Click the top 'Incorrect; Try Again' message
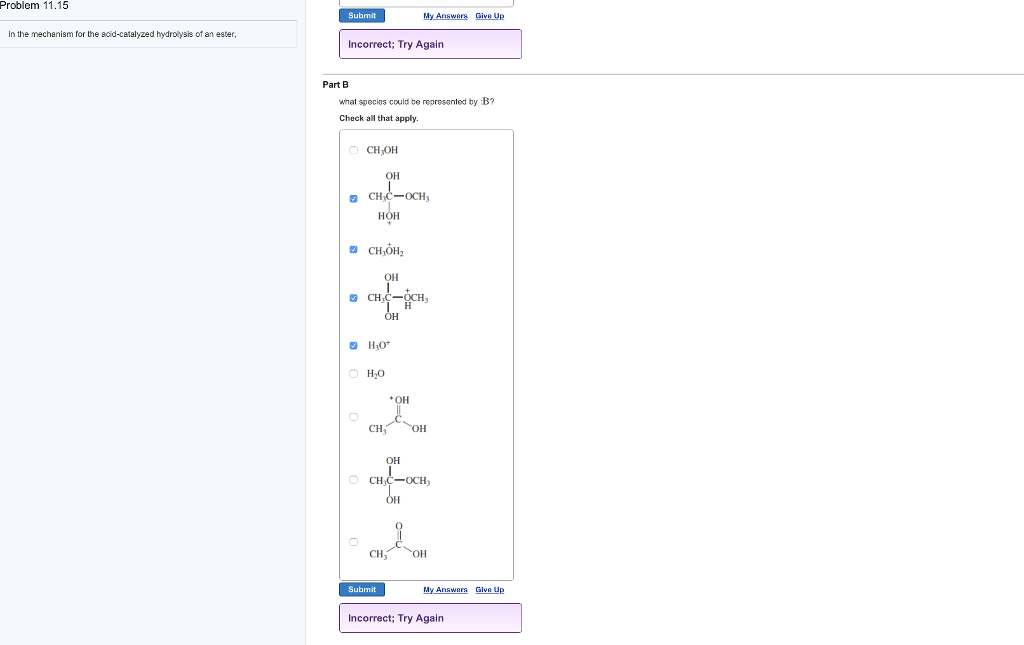1024x645 pixels. coord(430,44)
